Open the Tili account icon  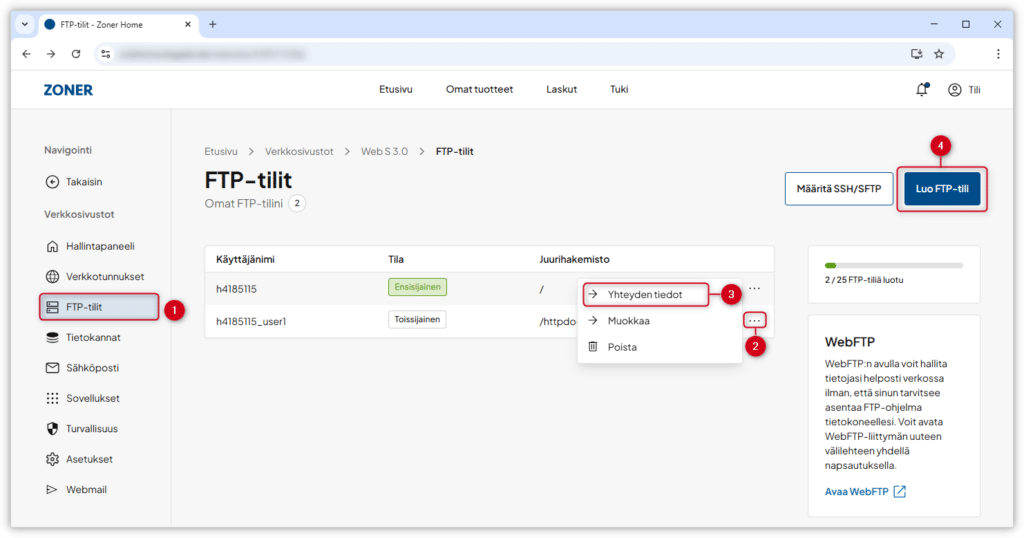(x=955, y=90)
